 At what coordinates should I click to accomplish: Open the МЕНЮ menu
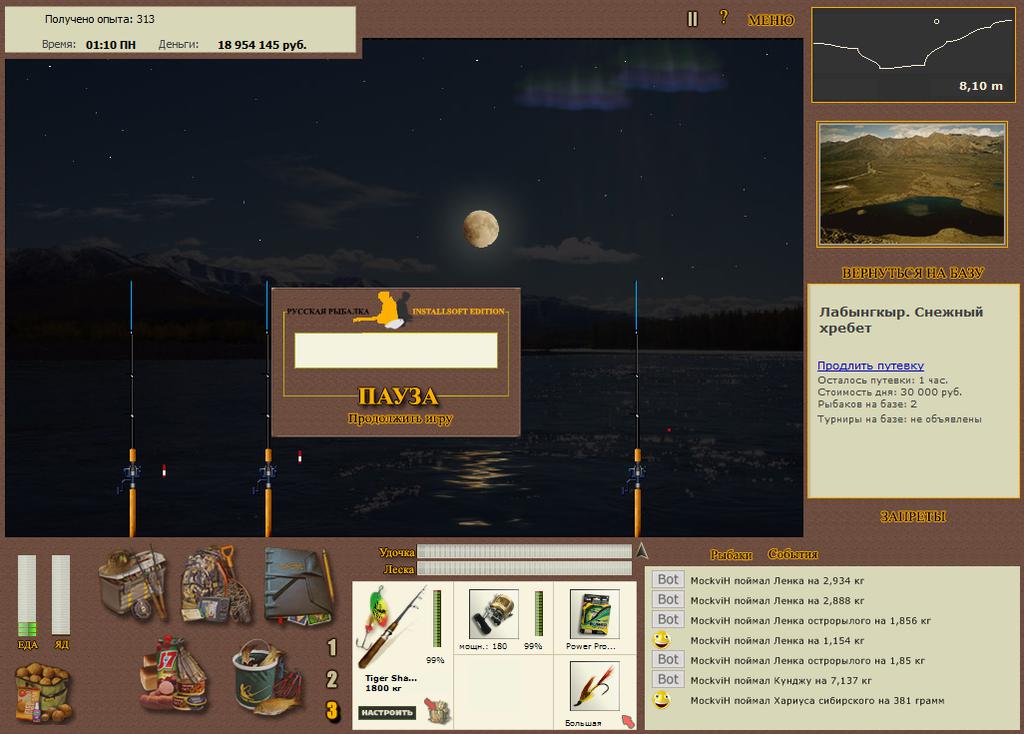[771, 20]
